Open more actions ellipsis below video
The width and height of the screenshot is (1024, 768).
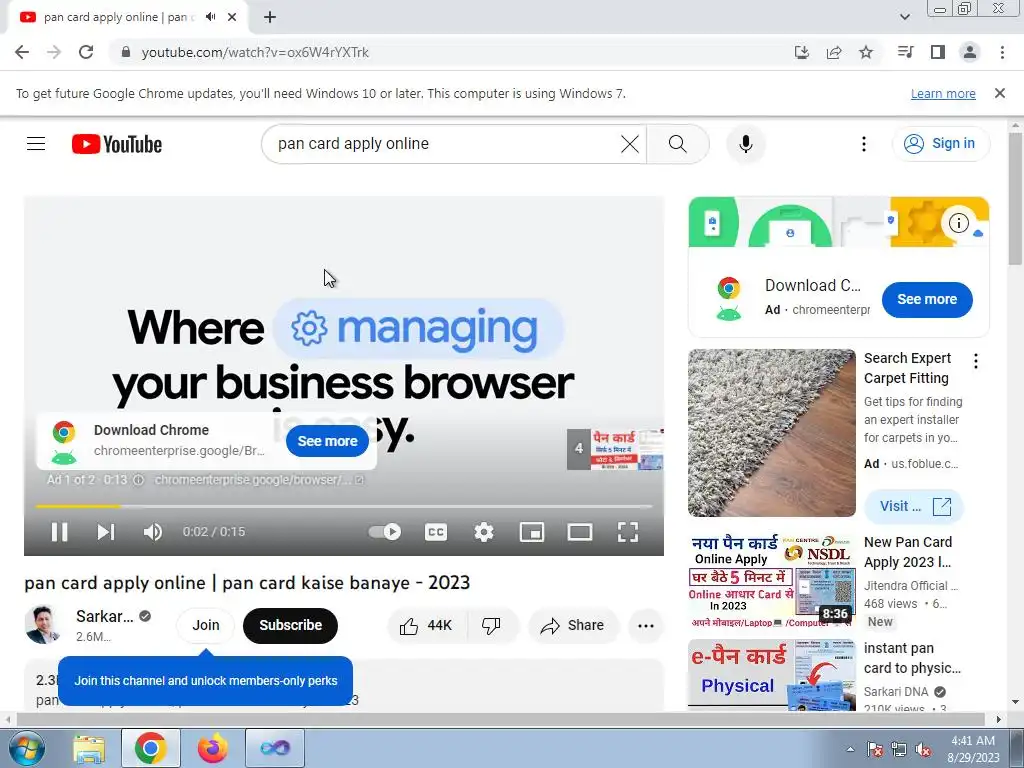click(645, 626)
